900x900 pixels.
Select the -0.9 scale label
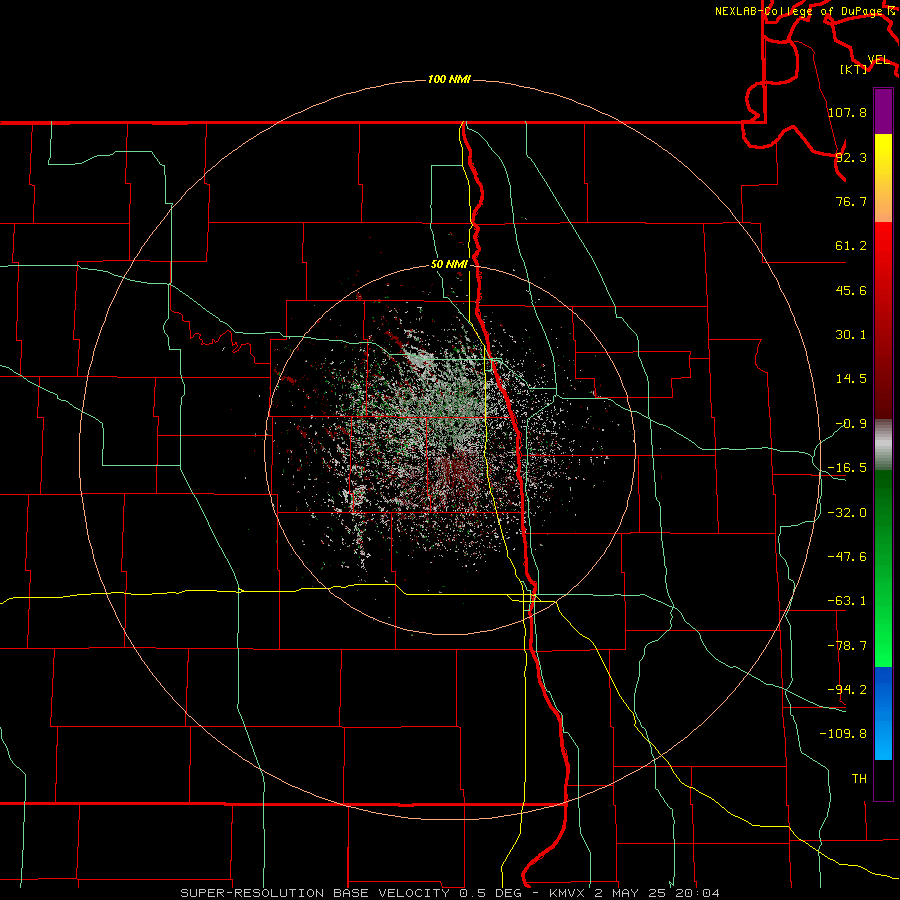point(851,424)
